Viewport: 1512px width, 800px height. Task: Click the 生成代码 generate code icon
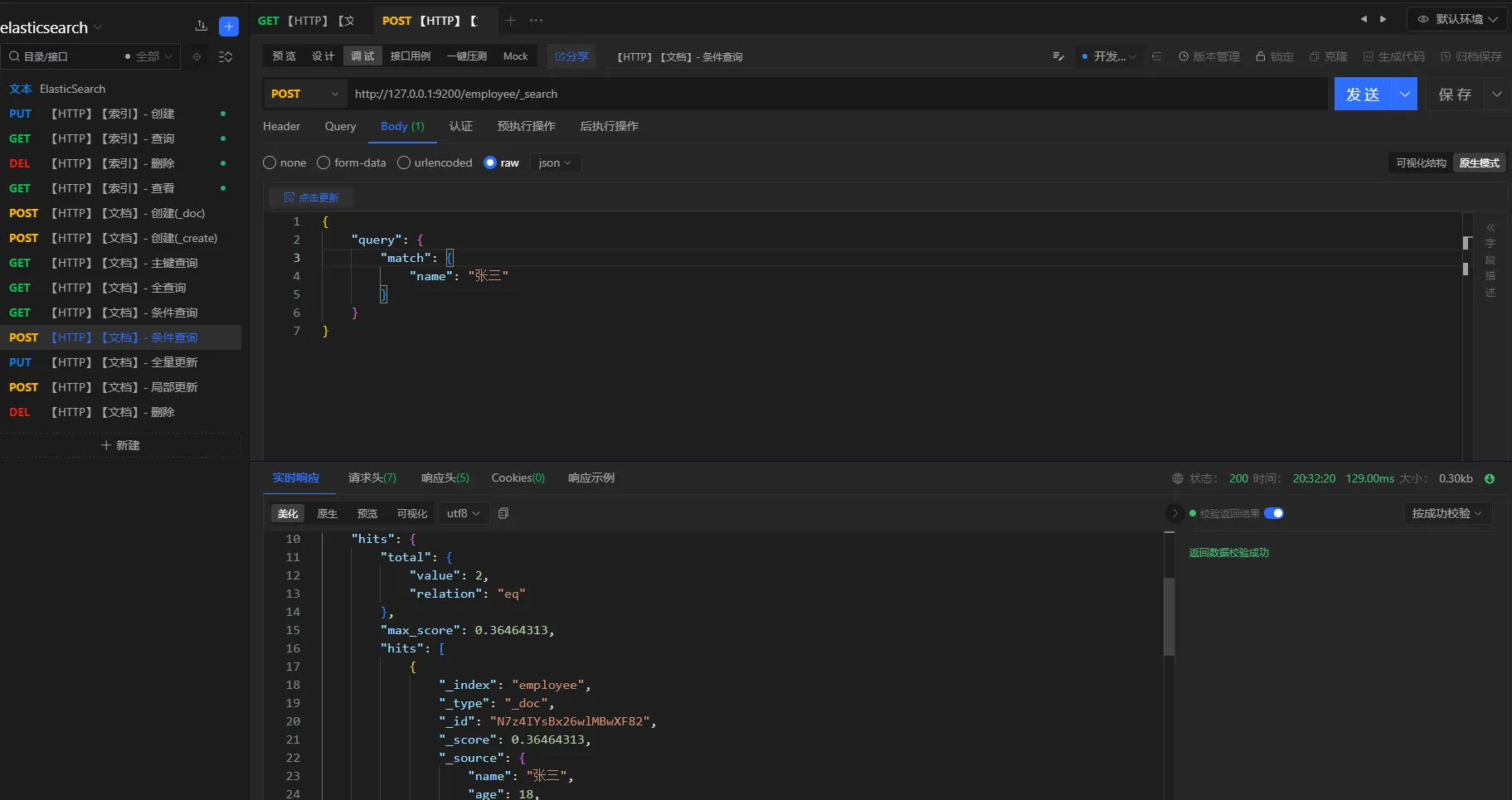click(x=1369, y=56)
